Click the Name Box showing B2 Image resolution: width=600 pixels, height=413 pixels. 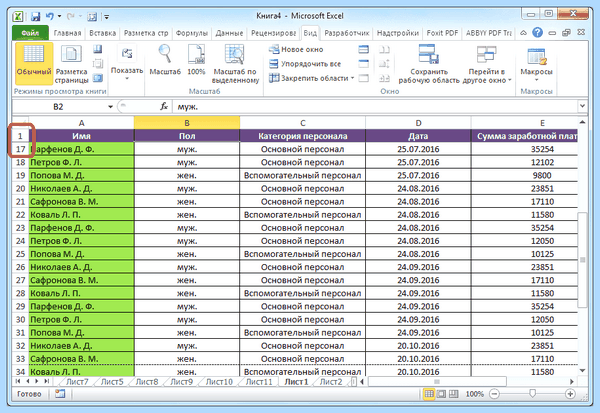(x=58, y=107)
